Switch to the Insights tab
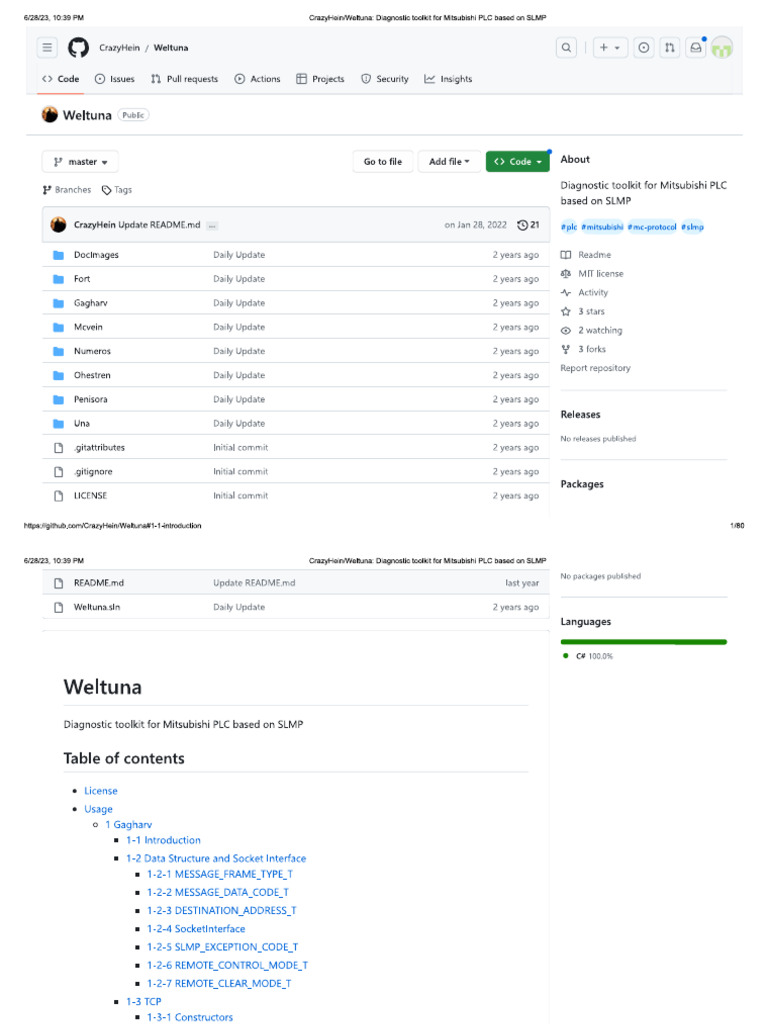The width and height of the screenshot is (768, 1024). pyautogui.click(x=448, y=79)
